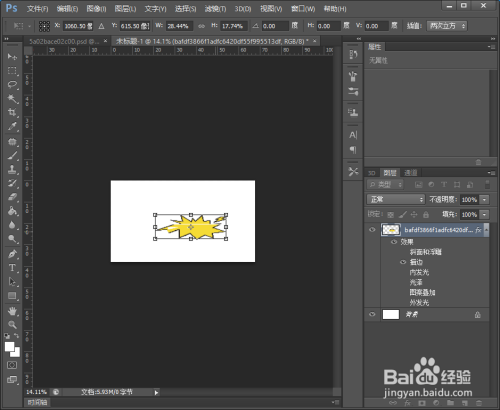The image size is (500, 410).
Task: Switch to the 通道 tab
Action: [410, 173]
